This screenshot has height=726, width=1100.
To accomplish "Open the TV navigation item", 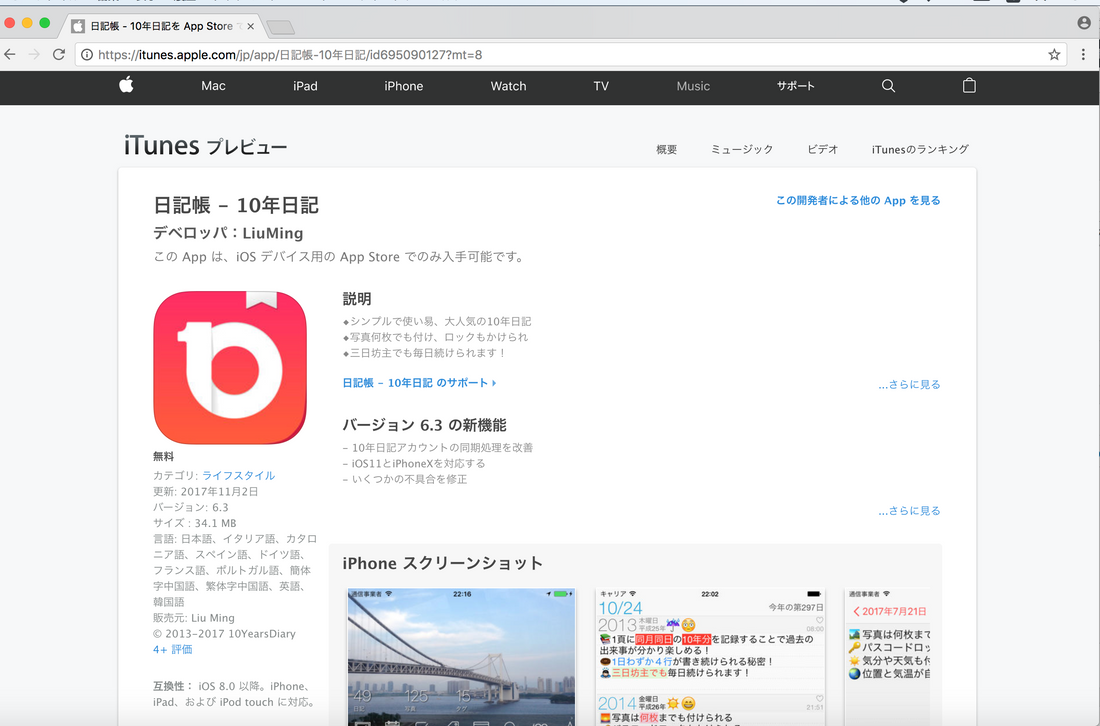I will tap(601, 86).
